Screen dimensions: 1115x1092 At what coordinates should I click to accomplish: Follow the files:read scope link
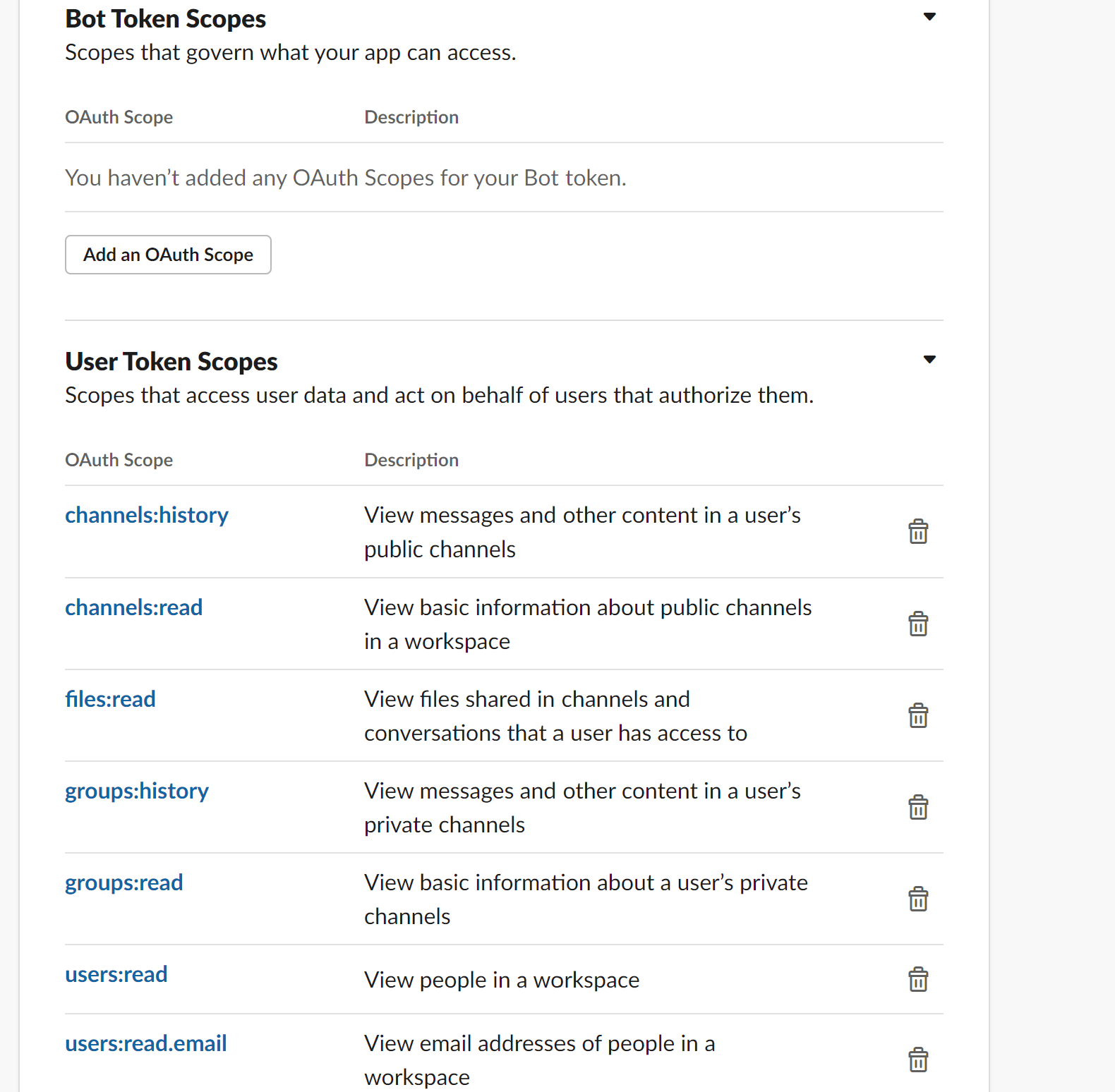[x=111, y=699]
